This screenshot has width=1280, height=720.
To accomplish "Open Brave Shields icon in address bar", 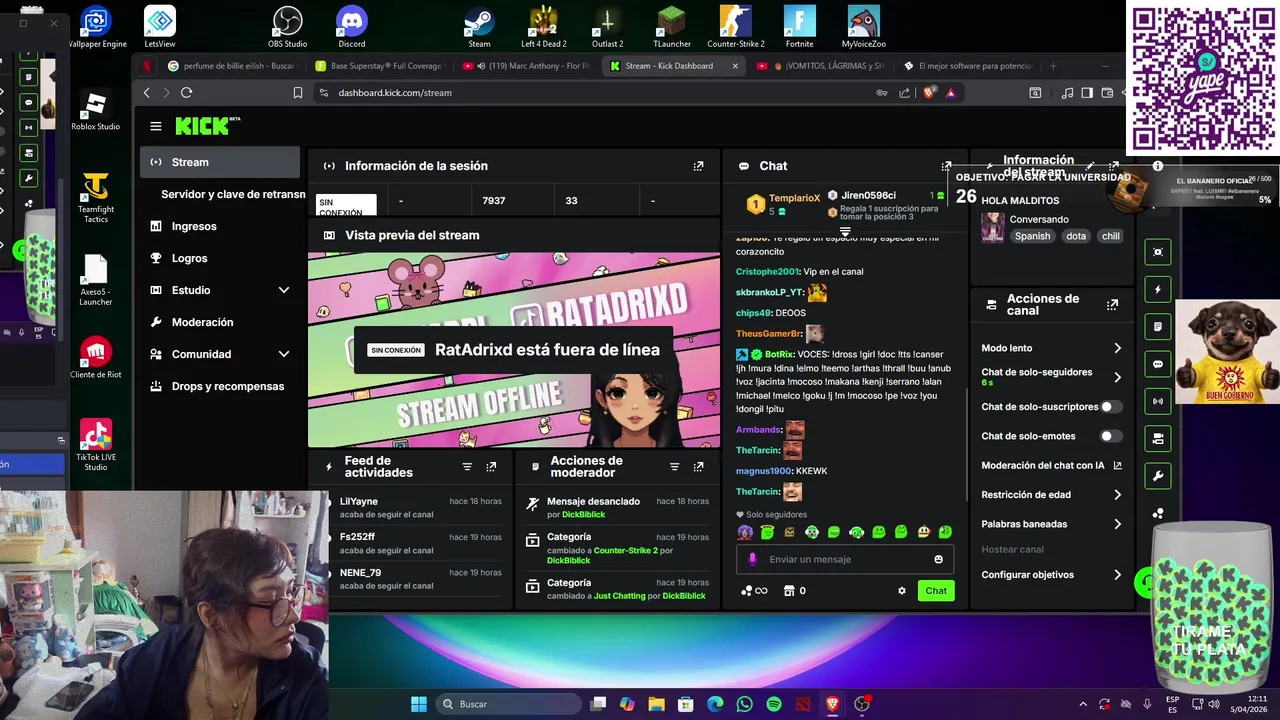I will 929,92.
